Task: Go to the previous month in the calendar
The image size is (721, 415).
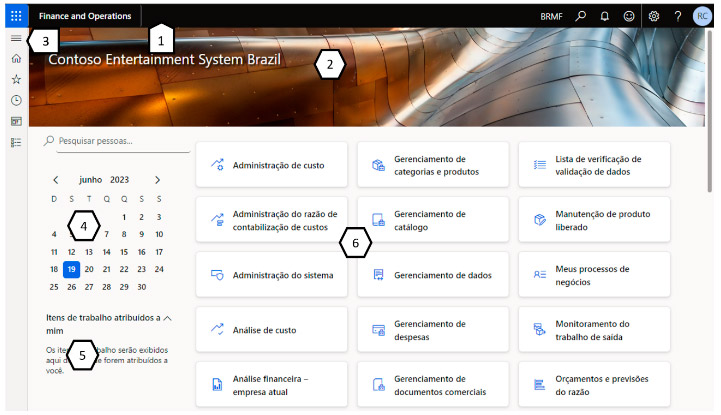Action: point(55,180)
